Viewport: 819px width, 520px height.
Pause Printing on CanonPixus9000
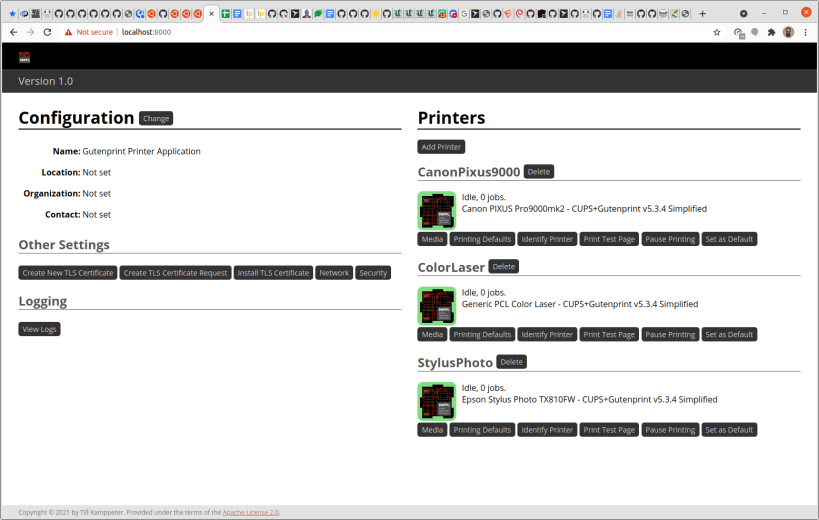click(670, 239)
